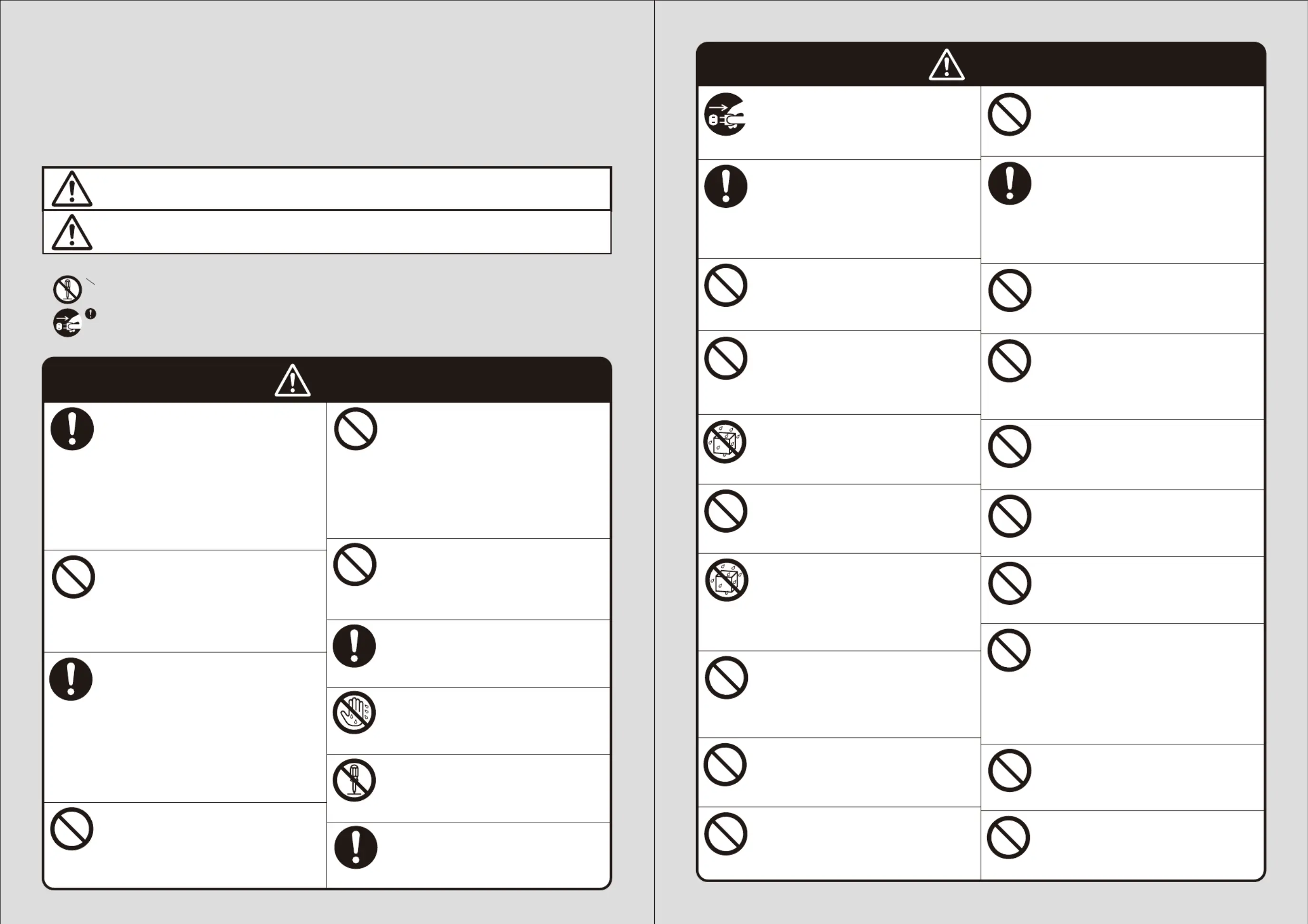
Task: Click prohibition circle between the two no-water-splash icons
Action: tap(726, 511)
